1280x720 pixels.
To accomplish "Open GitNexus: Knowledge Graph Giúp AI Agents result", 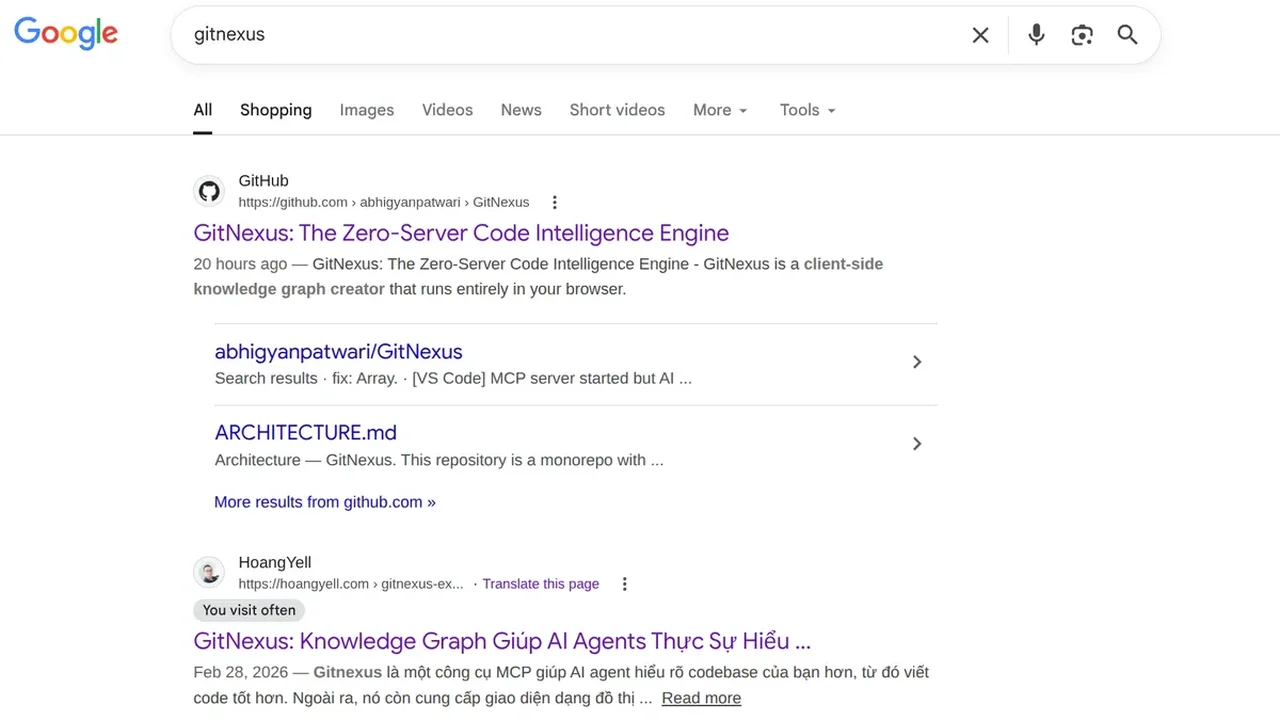I will (x=502, y=641).
